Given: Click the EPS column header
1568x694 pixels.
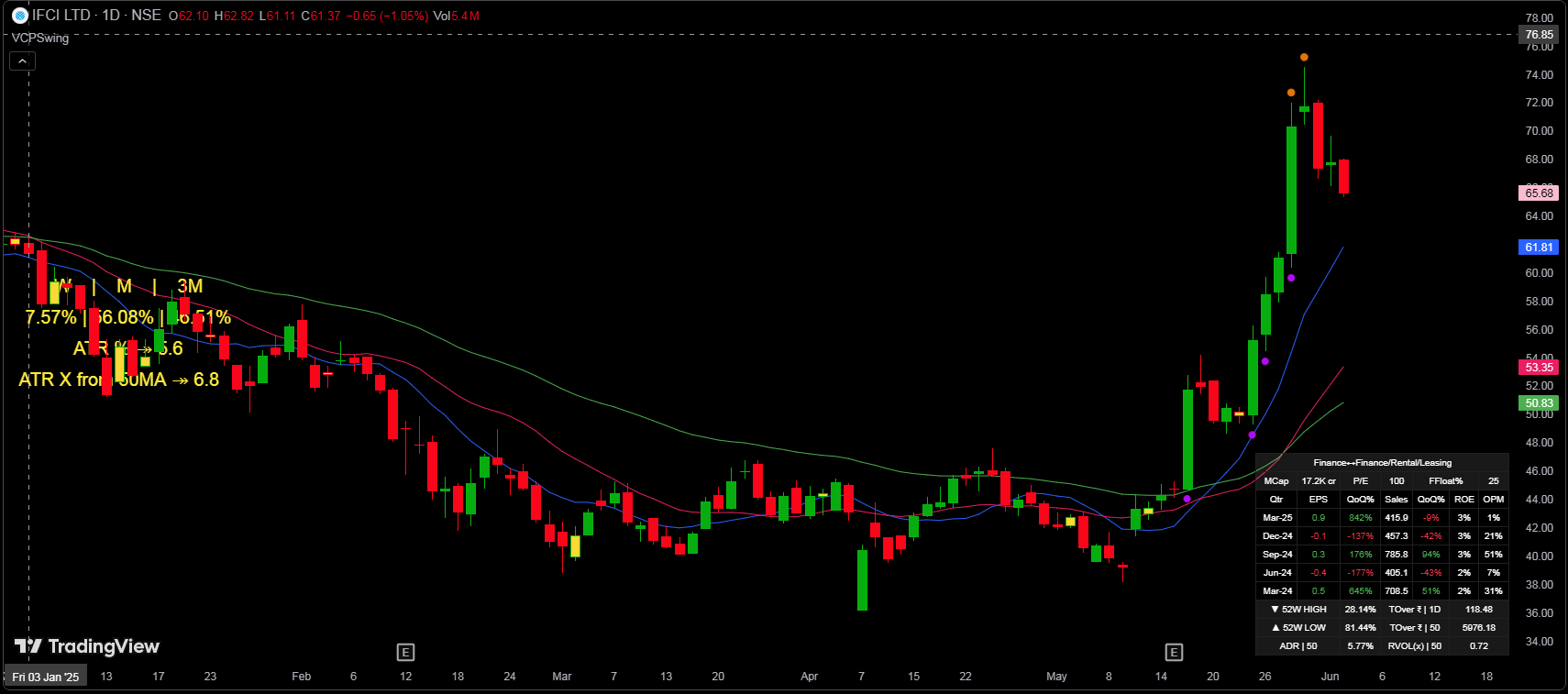Looking at the screenshot, I should [1319, 500].
